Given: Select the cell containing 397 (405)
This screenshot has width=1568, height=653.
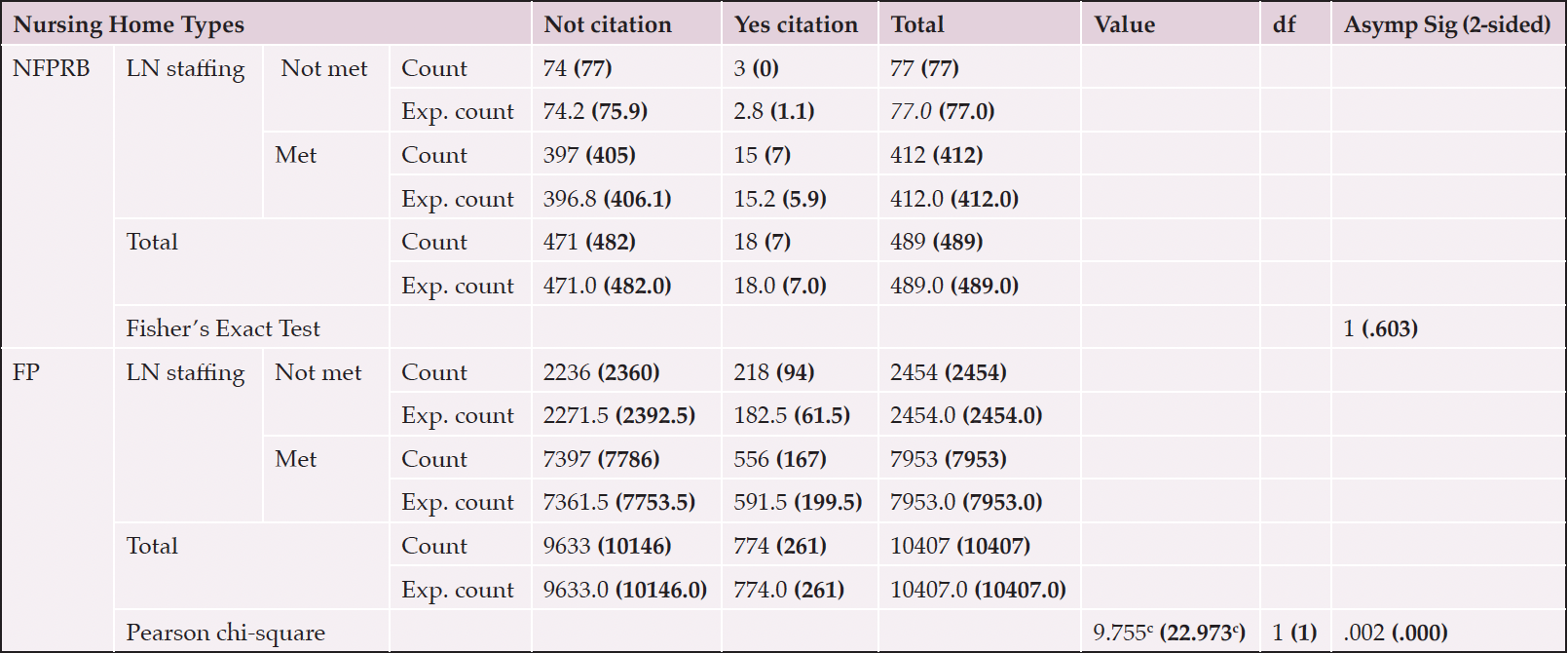Looking at the screenshot, I should pos(589,155).
